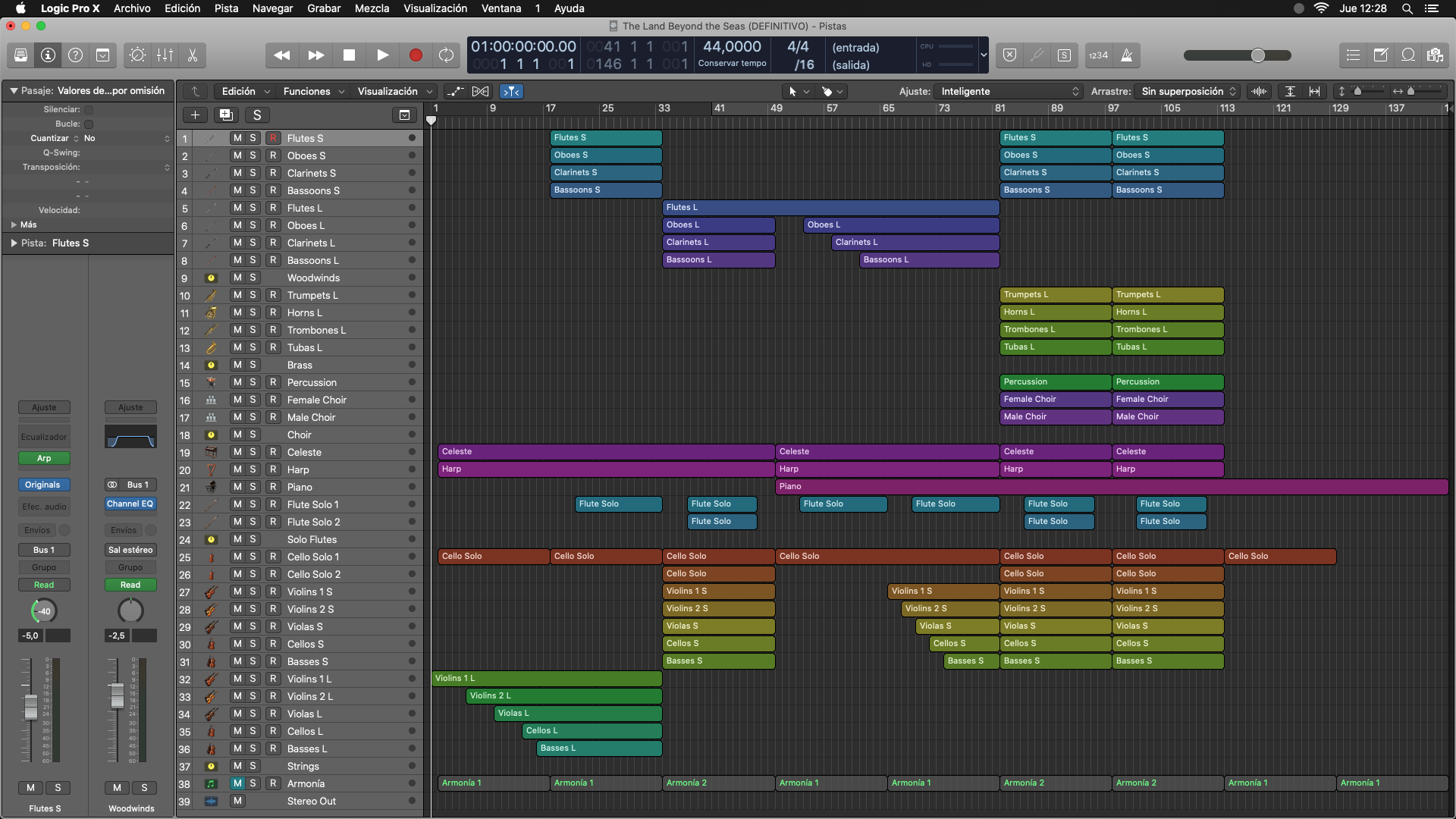
Task: Click the Channel EQ plugin slot
Action: point(130,504)
